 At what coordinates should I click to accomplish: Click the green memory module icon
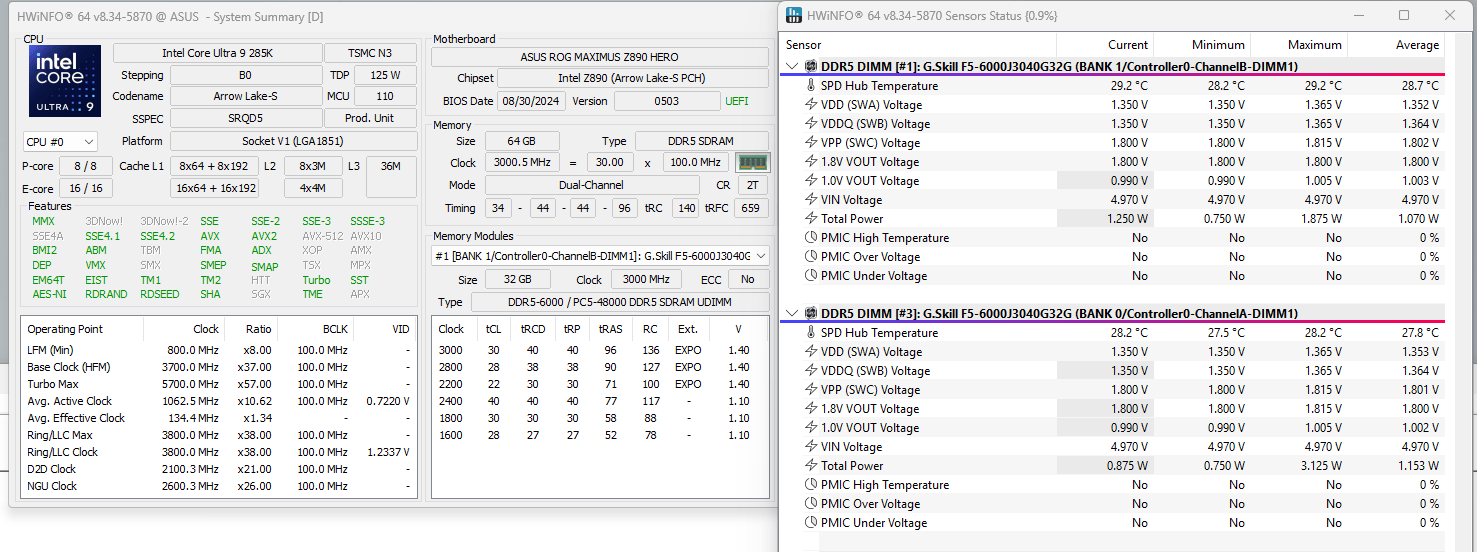[x=753, y=162]
